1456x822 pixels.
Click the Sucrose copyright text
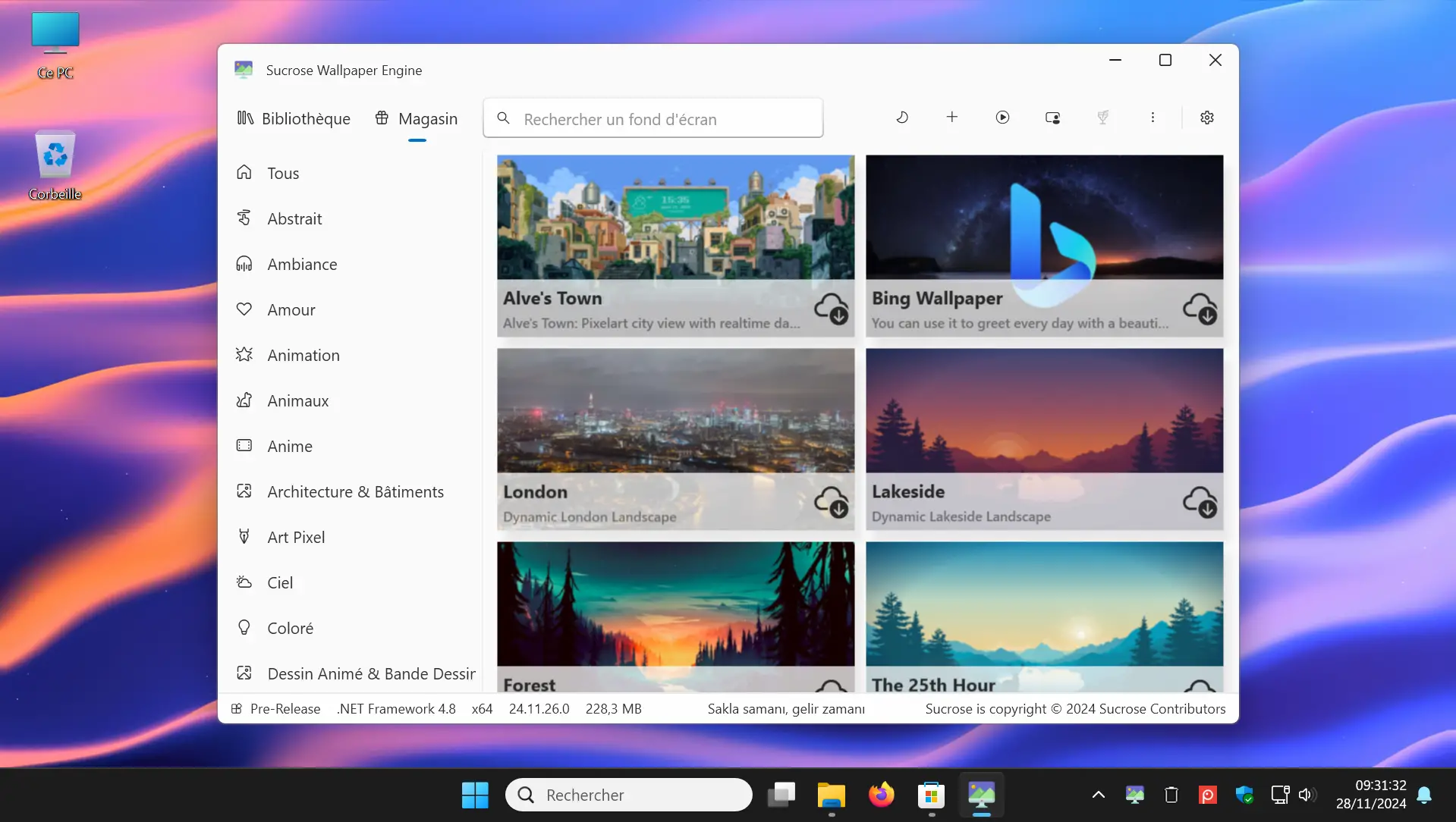coord(1075,708)
